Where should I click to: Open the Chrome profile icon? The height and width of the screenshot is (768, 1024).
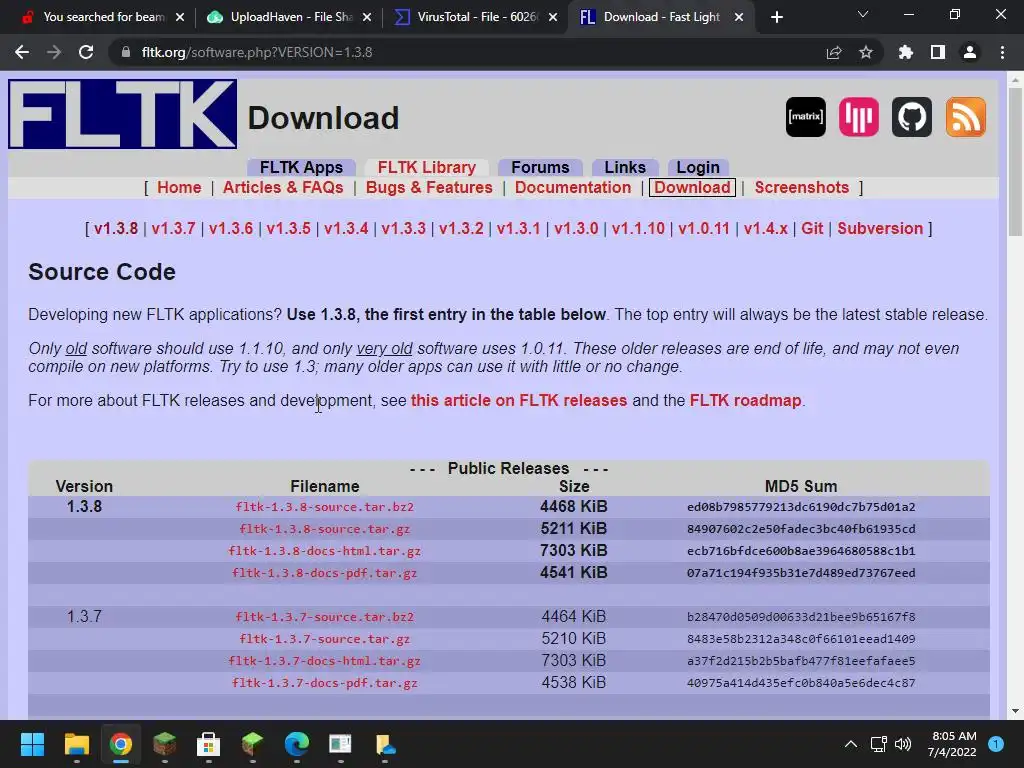[970, 52]
